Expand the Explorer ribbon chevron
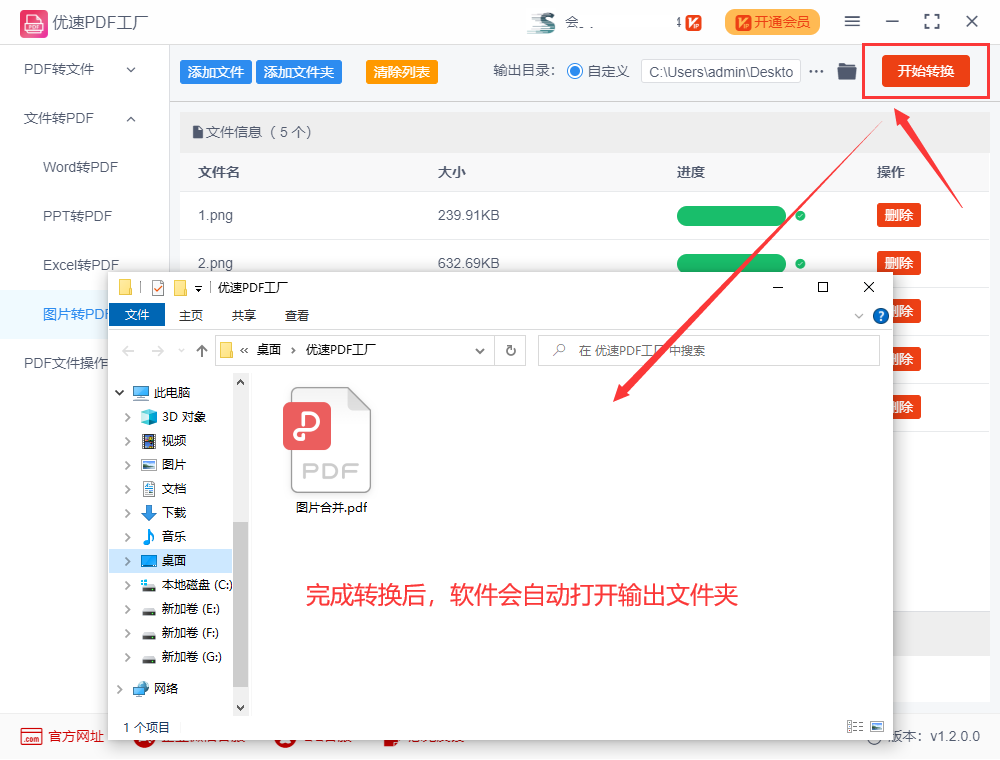The height and width of the screenshot is (760, 1000). tap(858, 316)
